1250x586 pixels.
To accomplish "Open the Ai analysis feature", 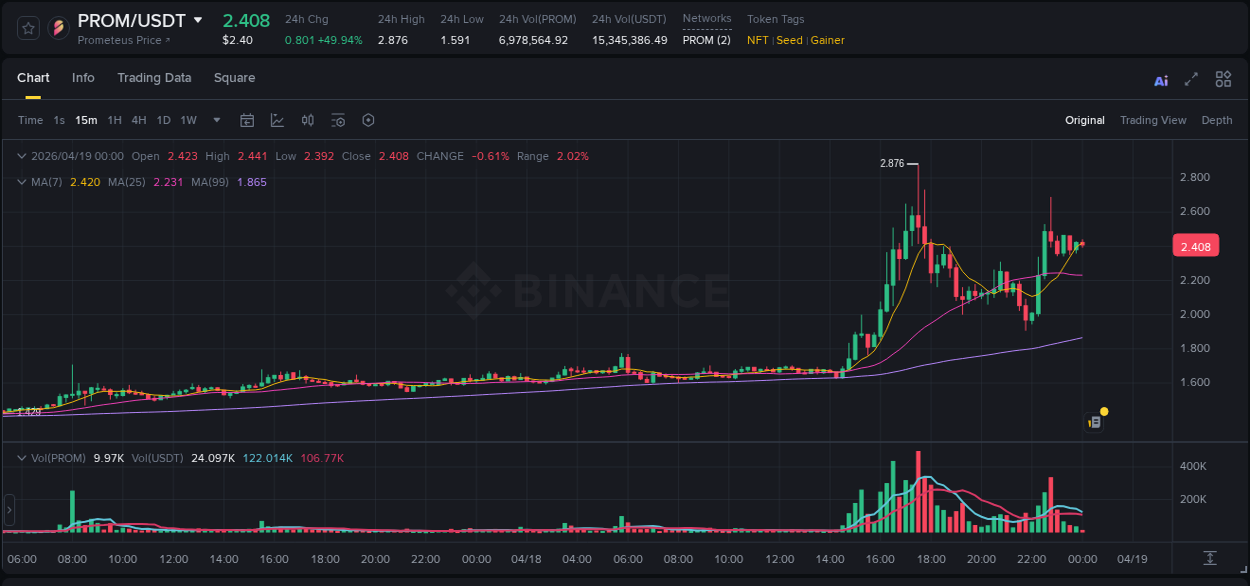I will 1160,79.
